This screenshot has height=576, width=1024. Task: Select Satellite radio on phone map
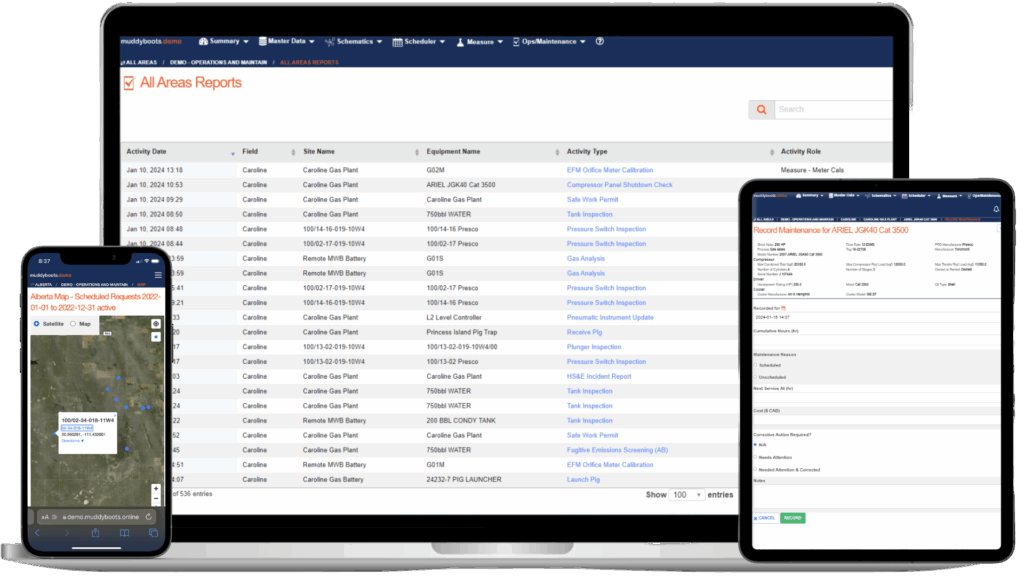tap(37, 324)
